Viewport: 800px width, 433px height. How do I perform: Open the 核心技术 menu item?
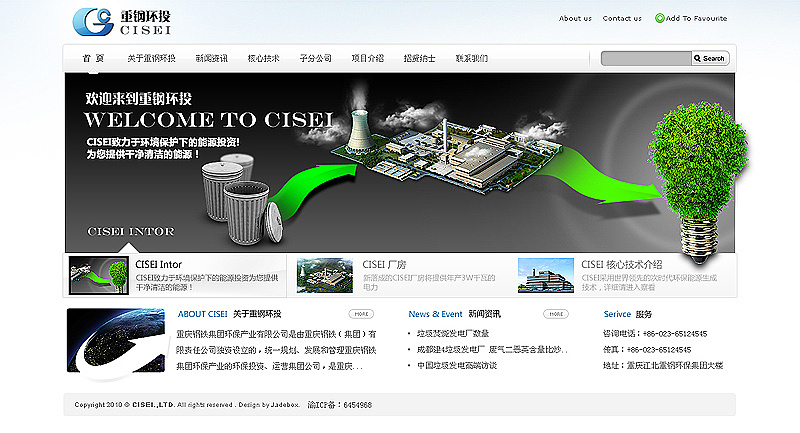[x=264, y=58]
